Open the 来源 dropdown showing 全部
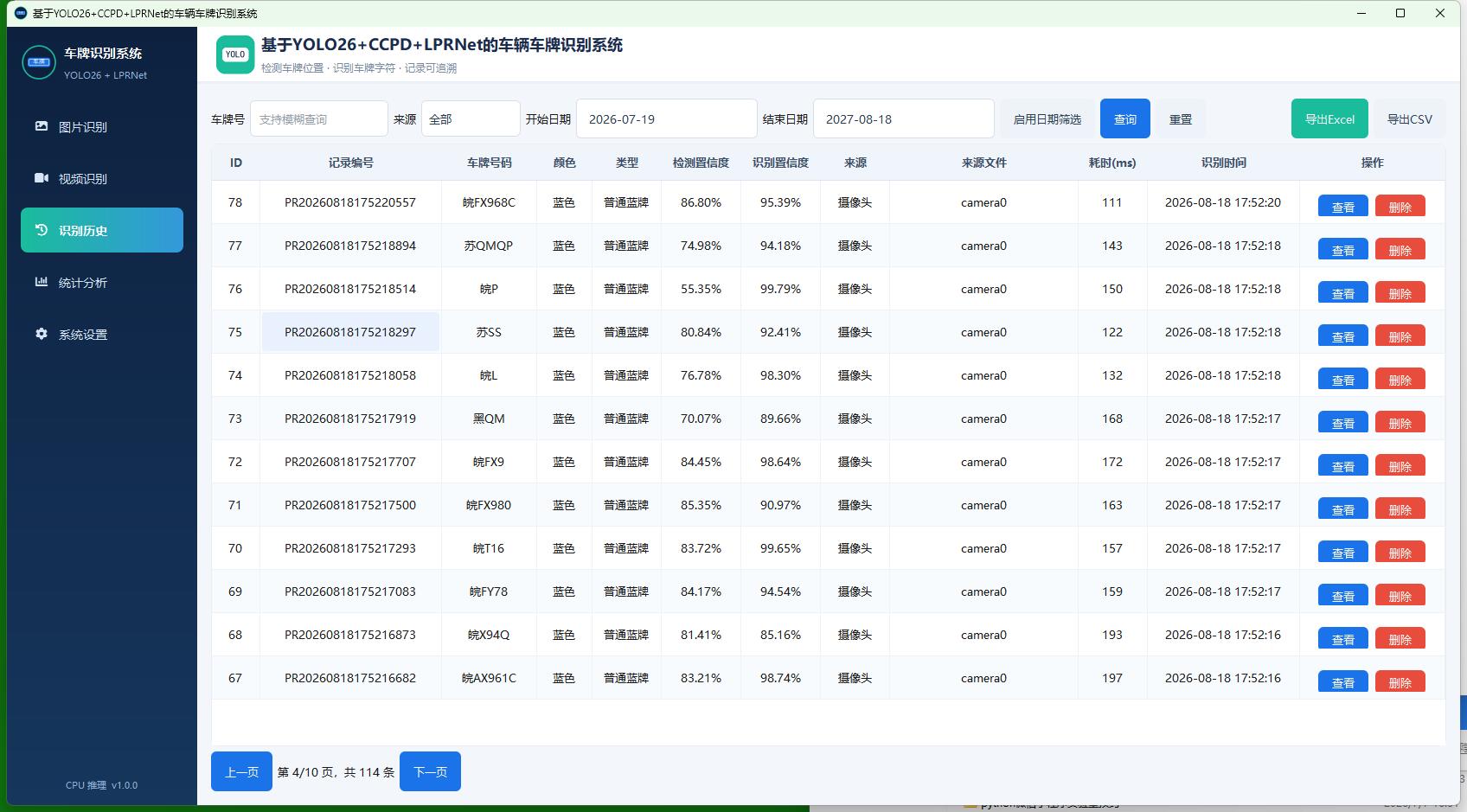The height and width of the screenshot is (812, 1467). (471, 119)
